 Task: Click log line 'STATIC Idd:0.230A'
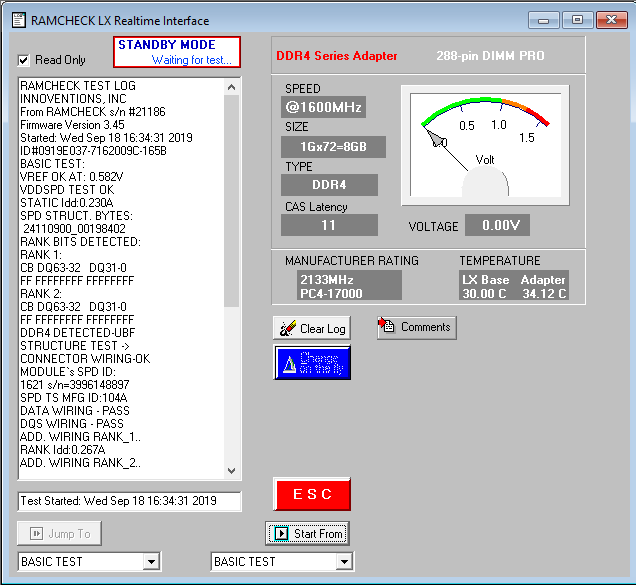[67, 202]
